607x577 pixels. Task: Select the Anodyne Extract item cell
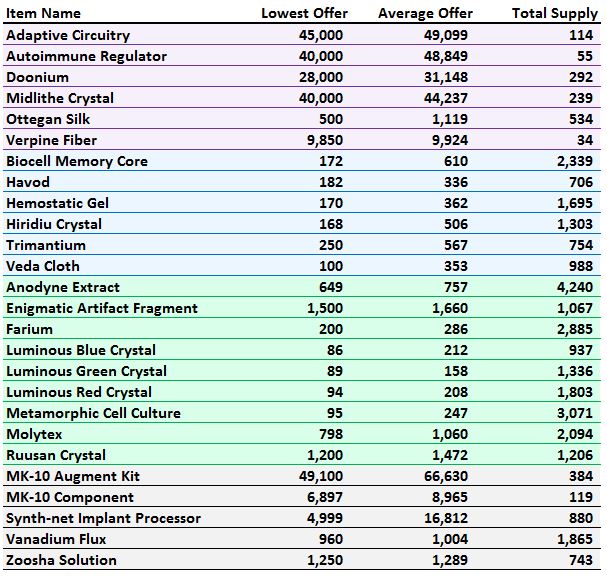pos(63,287)
